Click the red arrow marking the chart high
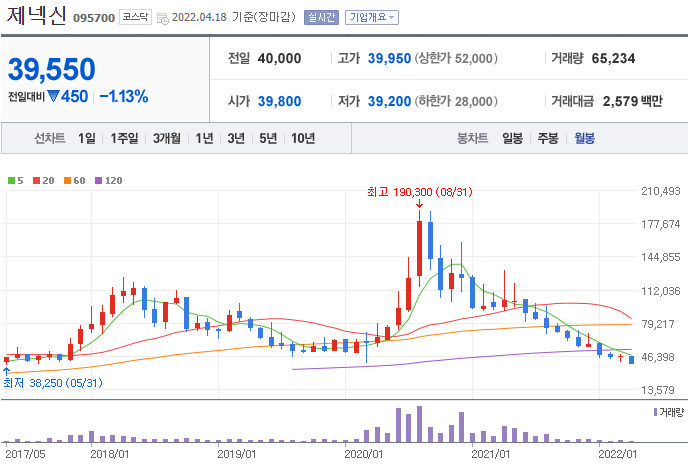The height and width of the screenshot is (464, 688). [x=419, y=204]
